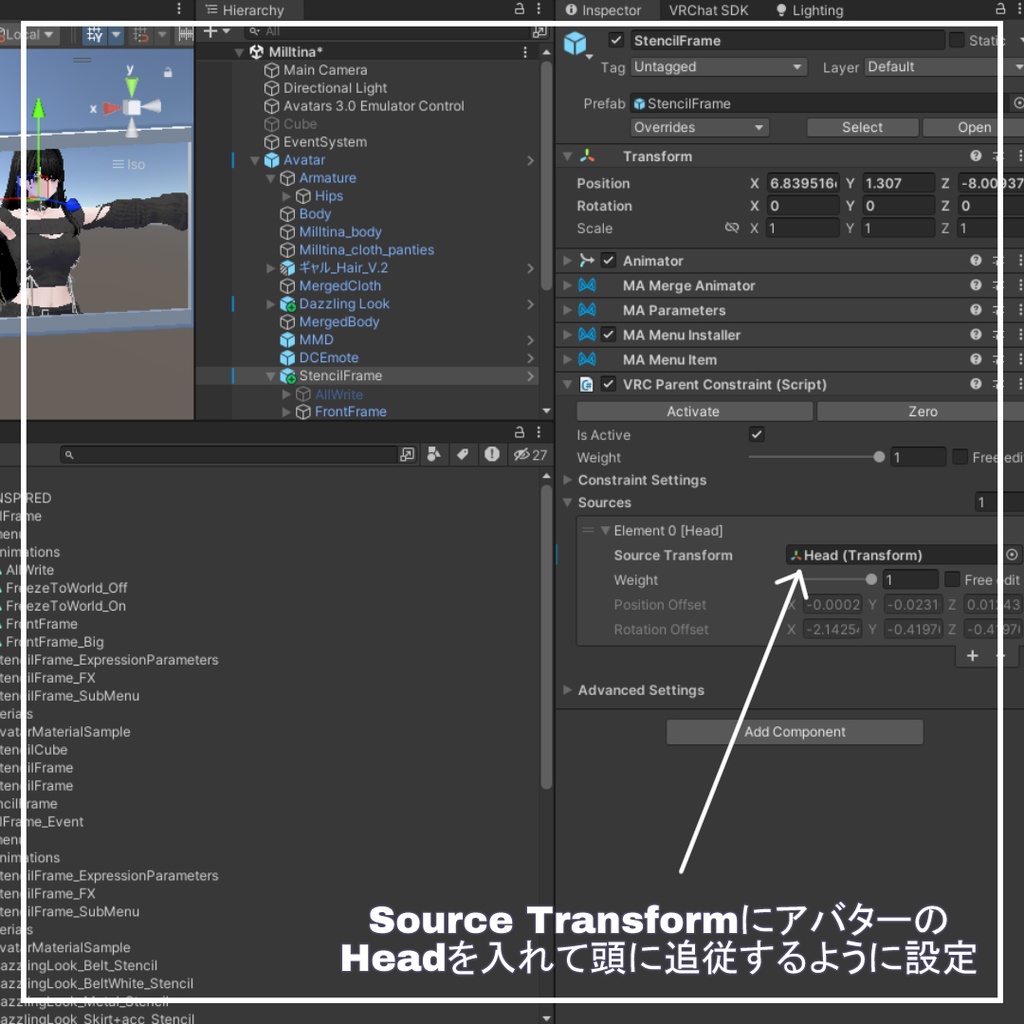Click the MA Parameters component icon

tap(587, 310)
